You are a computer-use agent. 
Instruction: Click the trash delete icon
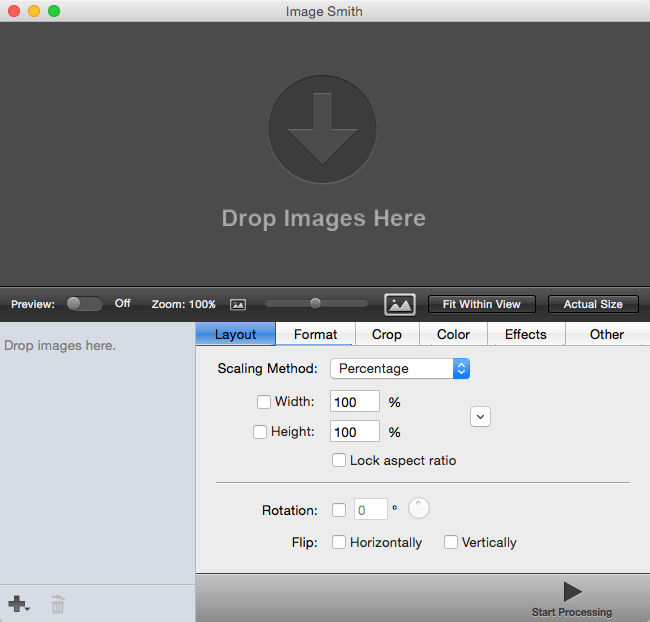(x=58, y=604)
